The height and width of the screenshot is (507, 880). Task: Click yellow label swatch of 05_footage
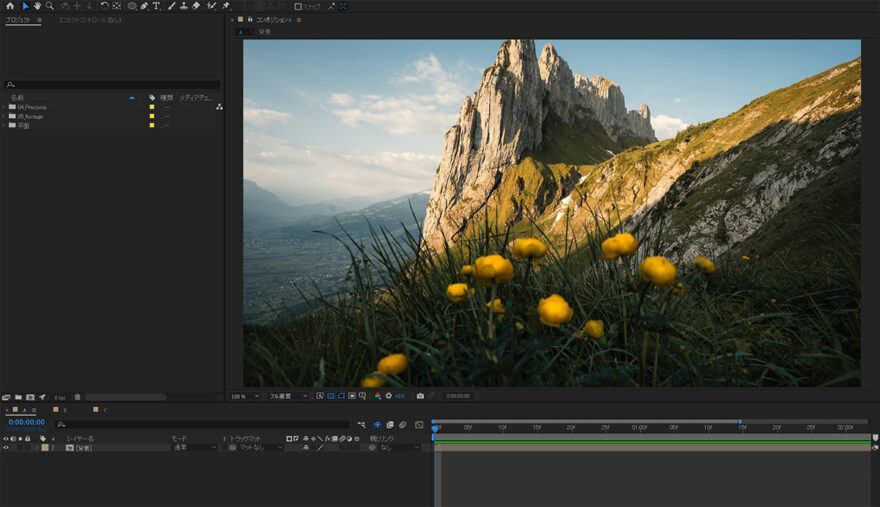click(x=152, y=116)
